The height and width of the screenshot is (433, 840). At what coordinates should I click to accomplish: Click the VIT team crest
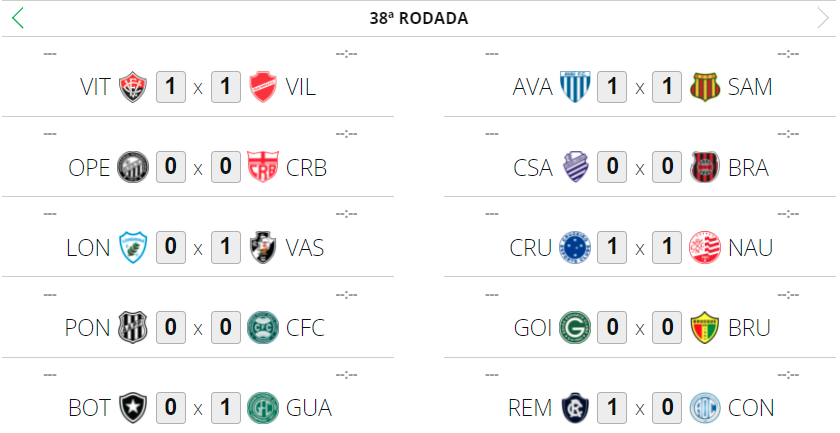(x=133, y=87)
